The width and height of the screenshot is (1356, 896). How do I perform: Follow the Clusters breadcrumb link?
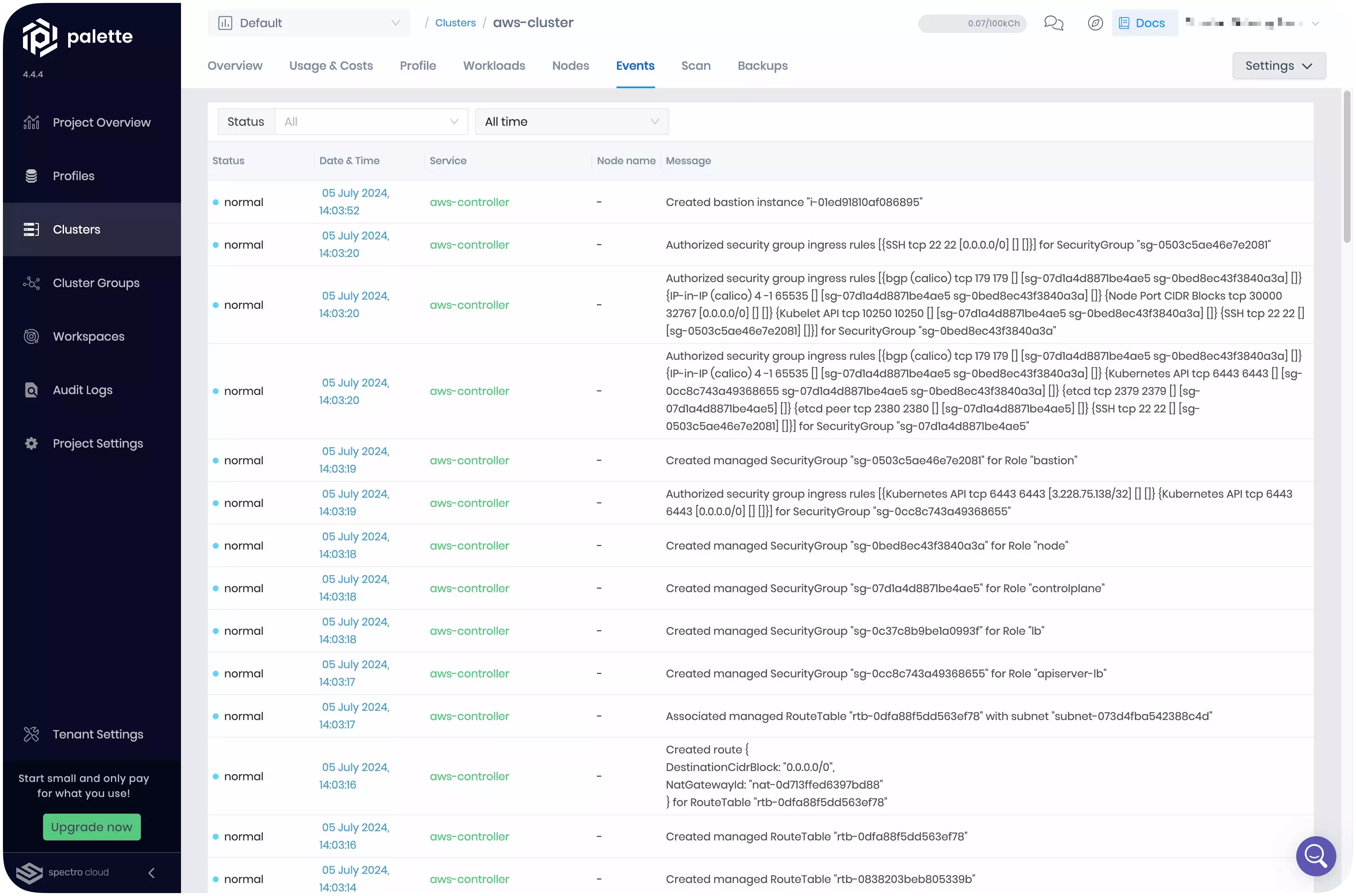(455, 23)
